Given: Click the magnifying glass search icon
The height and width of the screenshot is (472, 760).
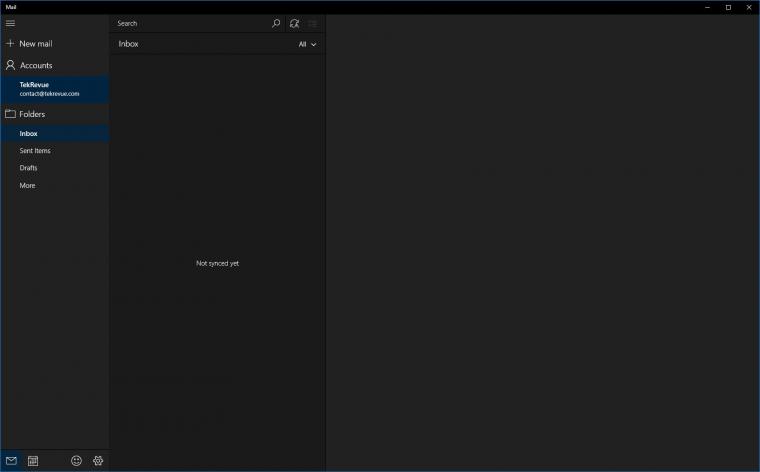Looking at the screenshot, I should pos(276,23).
